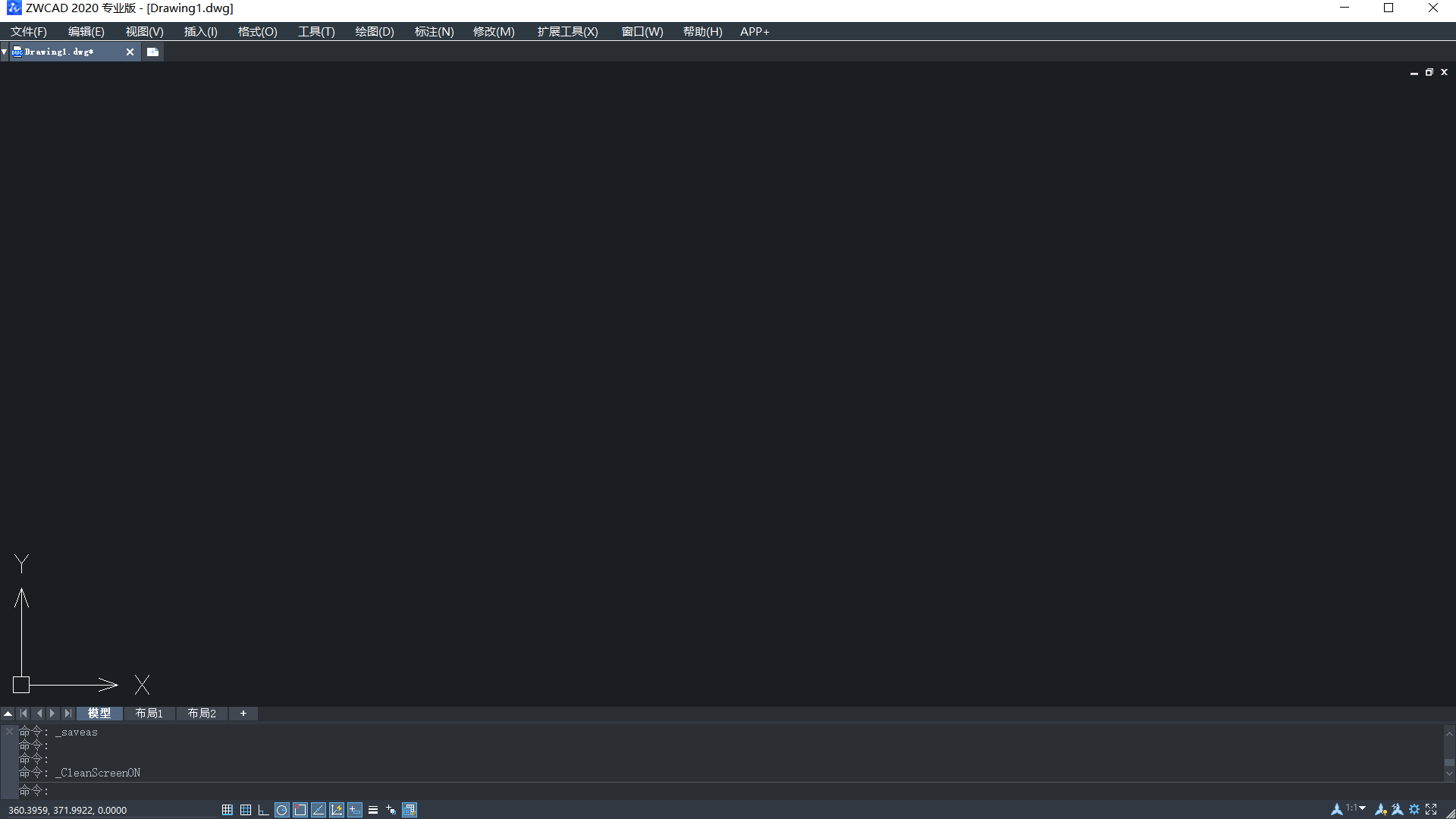This screenshot has width=1456, height=819.
Task: Open the annotation scale 1:1 dropdown
Action: [1363, 808]
